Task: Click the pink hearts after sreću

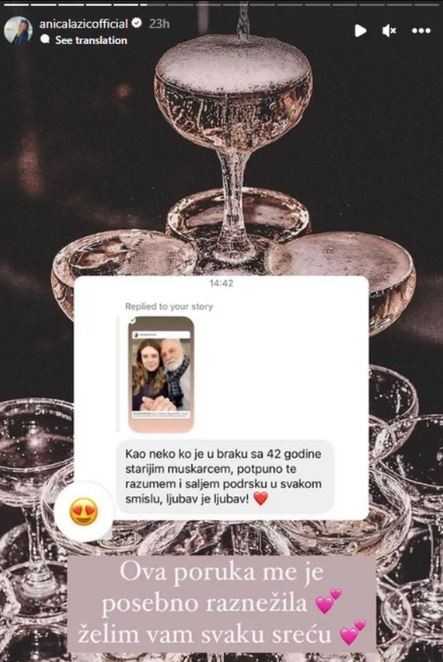Action: [353, 632]
